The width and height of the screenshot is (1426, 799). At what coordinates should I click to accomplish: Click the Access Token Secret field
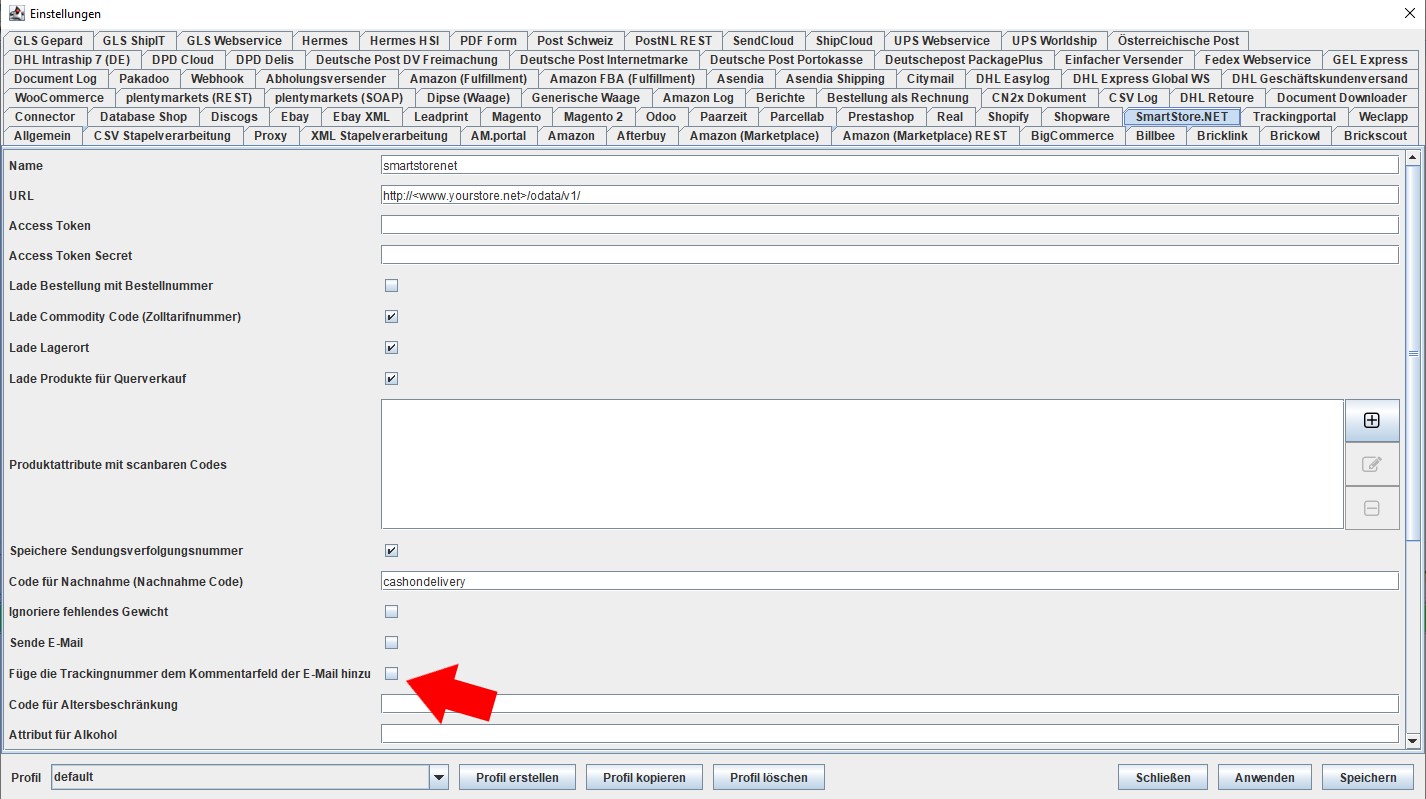(889, 255)
